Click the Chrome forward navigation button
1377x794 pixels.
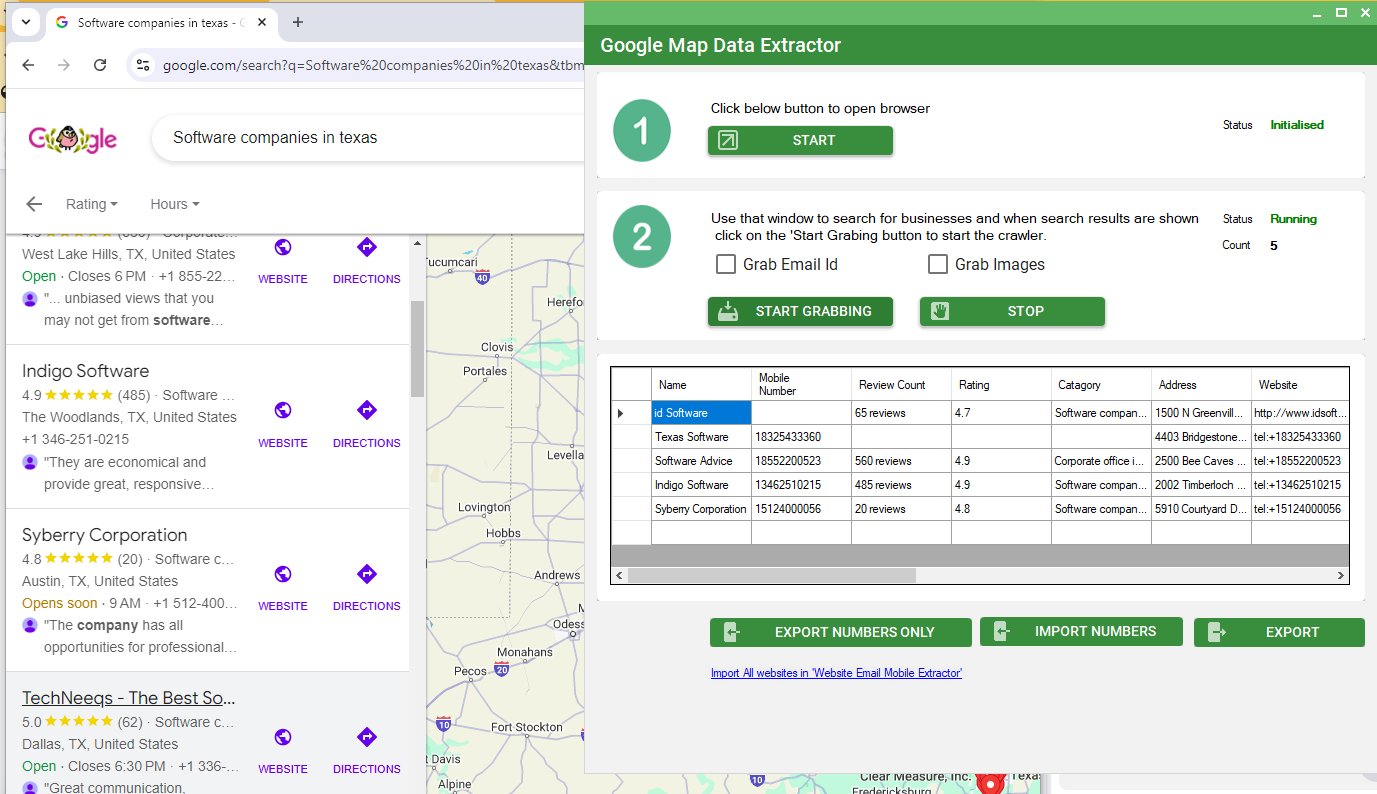[64, 65]
